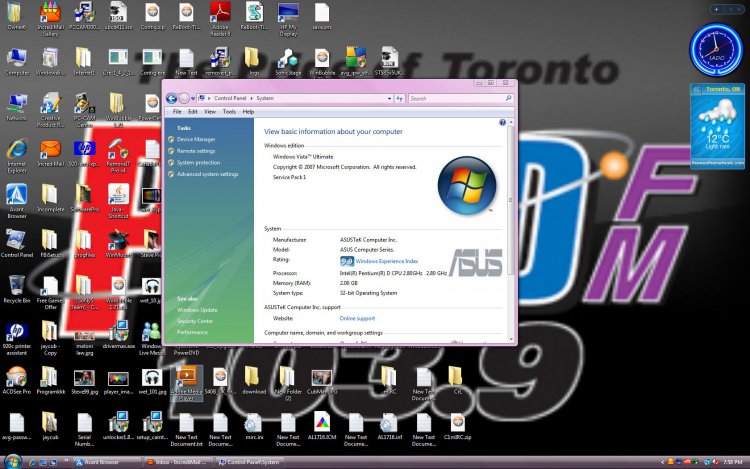Open Security Center under See also
The width and height of the screenshot is (750, 469).
coord(195,321)
